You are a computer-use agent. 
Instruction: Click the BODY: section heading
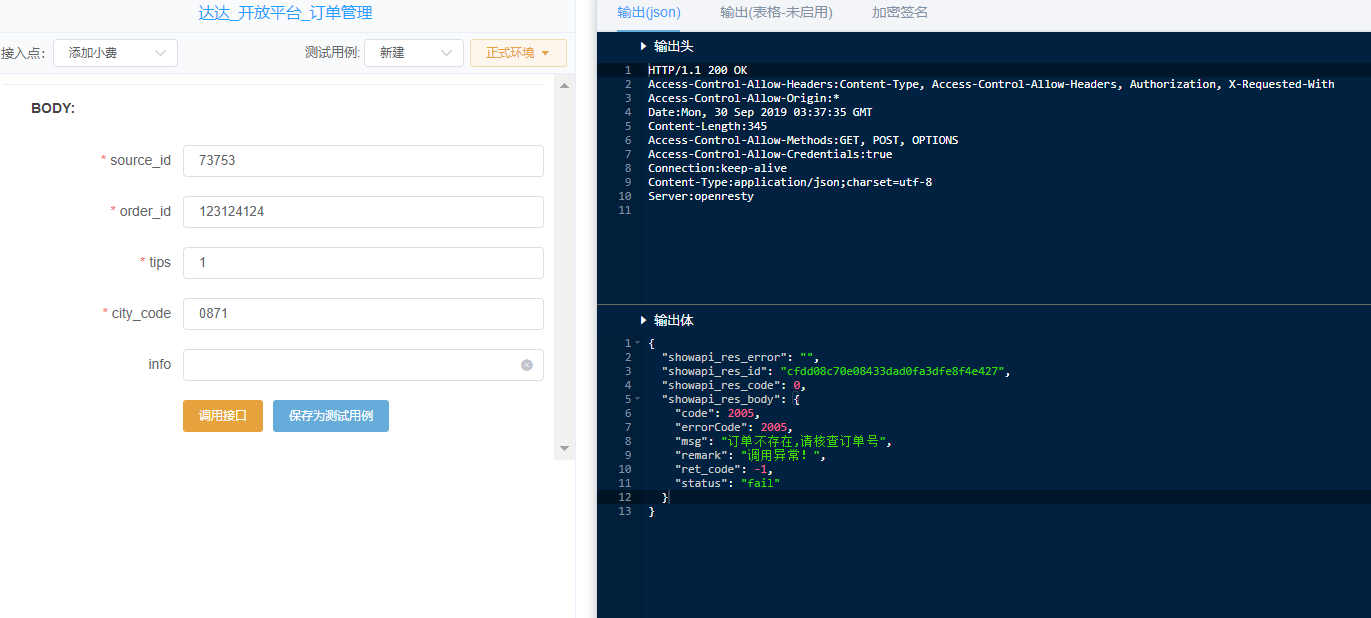53,108
